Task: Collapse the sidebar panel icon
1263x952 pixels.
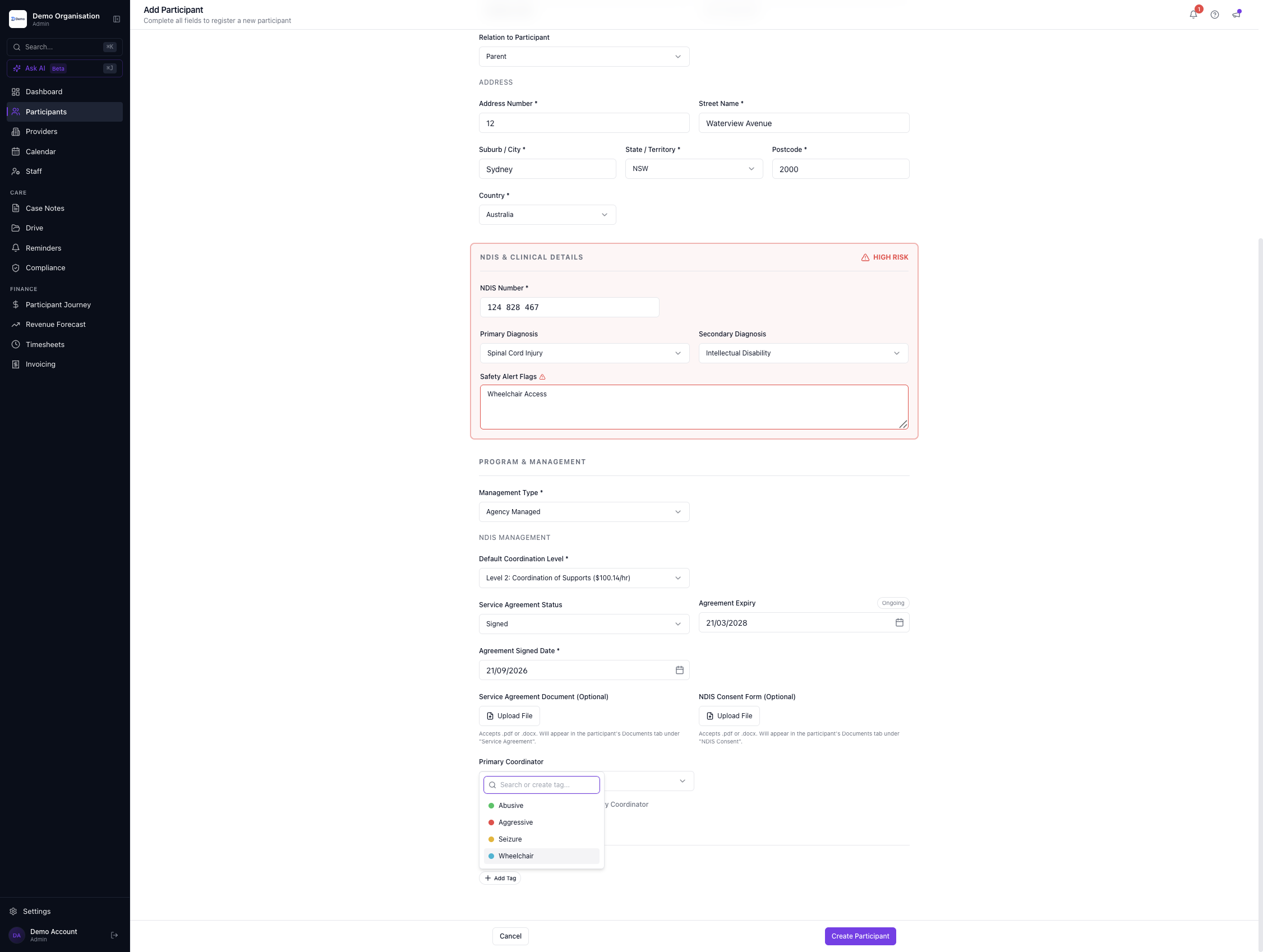Action: pos(117,20)
